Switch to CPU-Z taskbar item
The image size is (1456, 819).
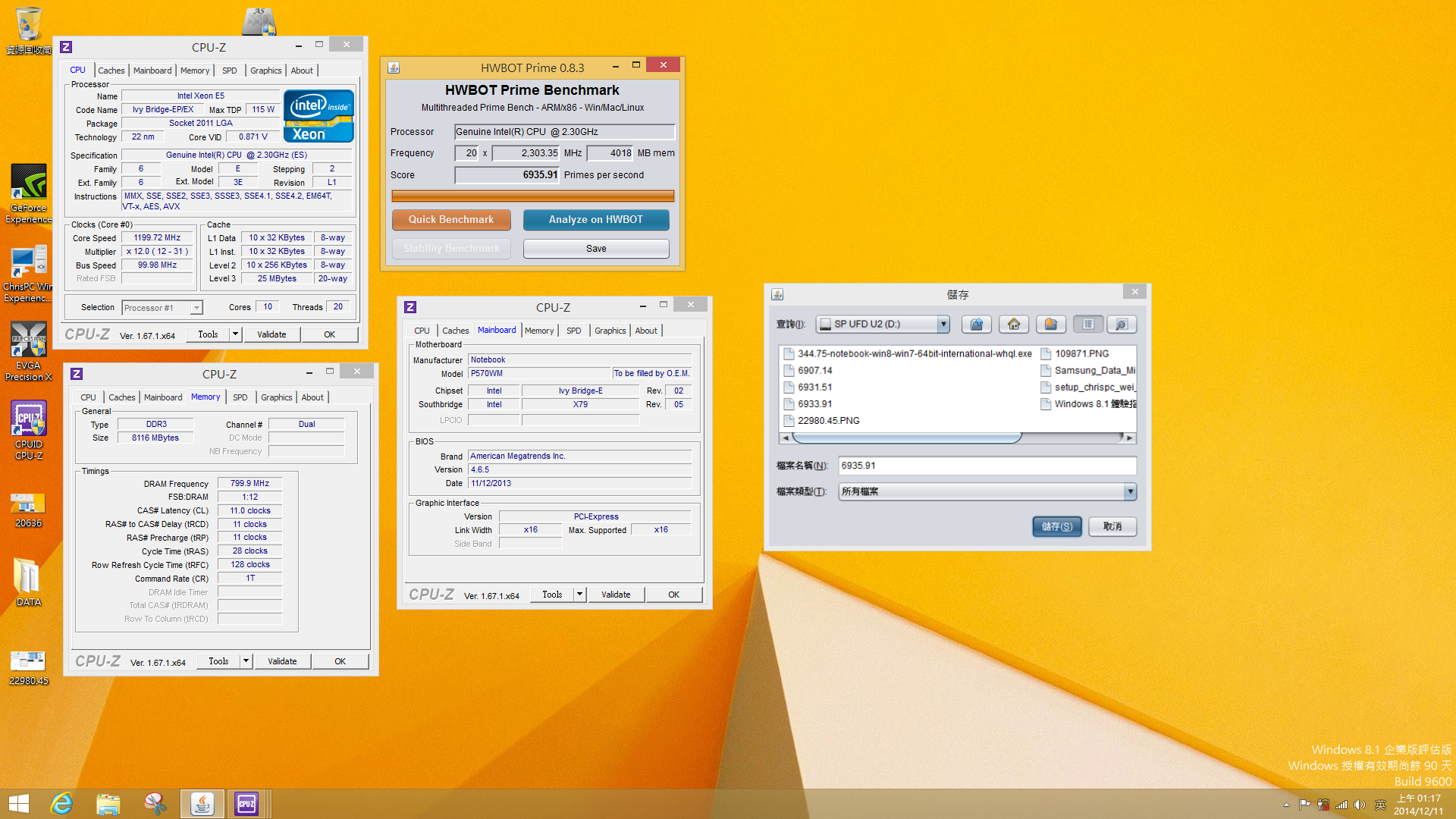247,804
